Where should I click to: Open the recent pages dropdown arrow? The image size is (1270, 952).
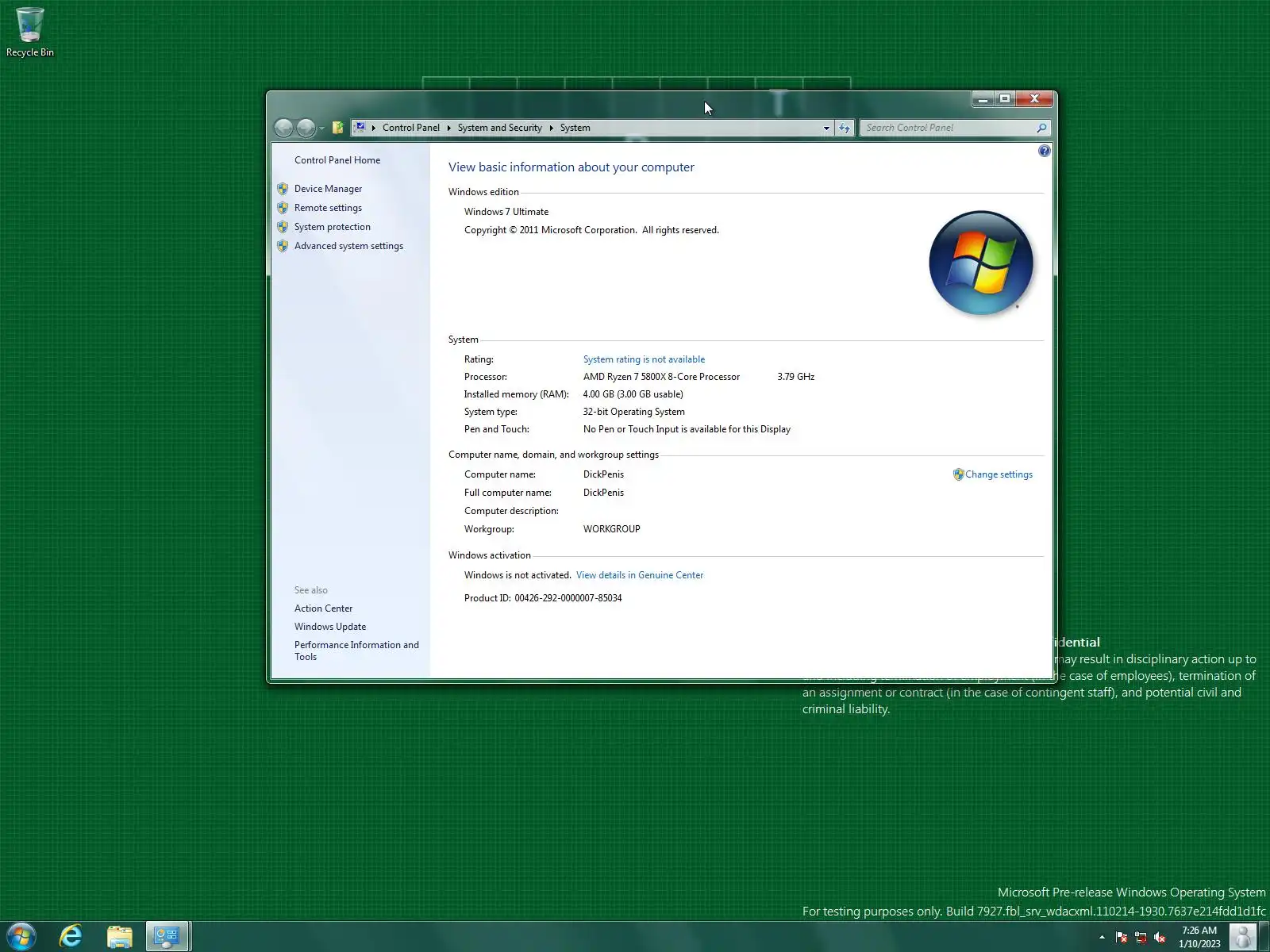(x=321, y=129)
